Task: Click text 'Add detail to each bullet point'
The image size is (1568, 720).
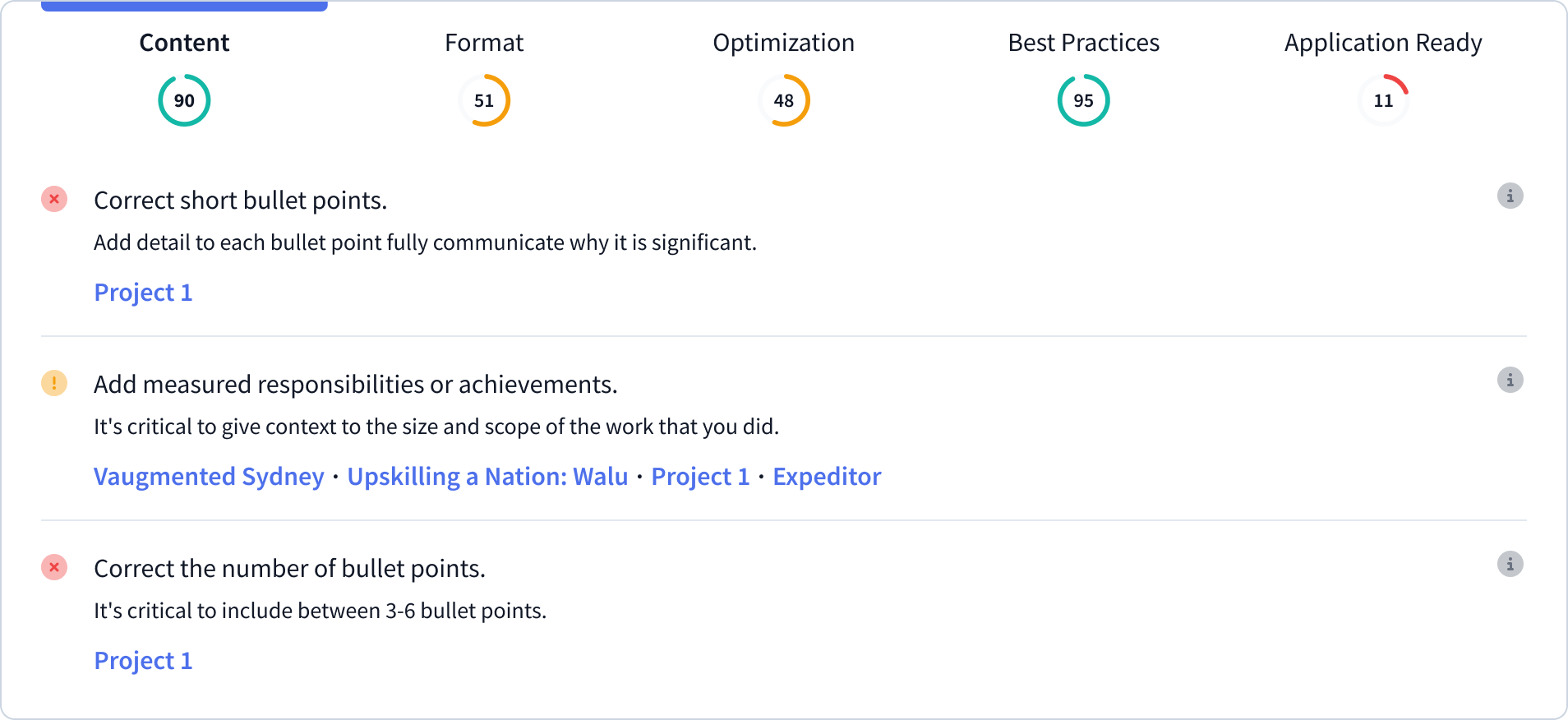Action: point(238,242)
